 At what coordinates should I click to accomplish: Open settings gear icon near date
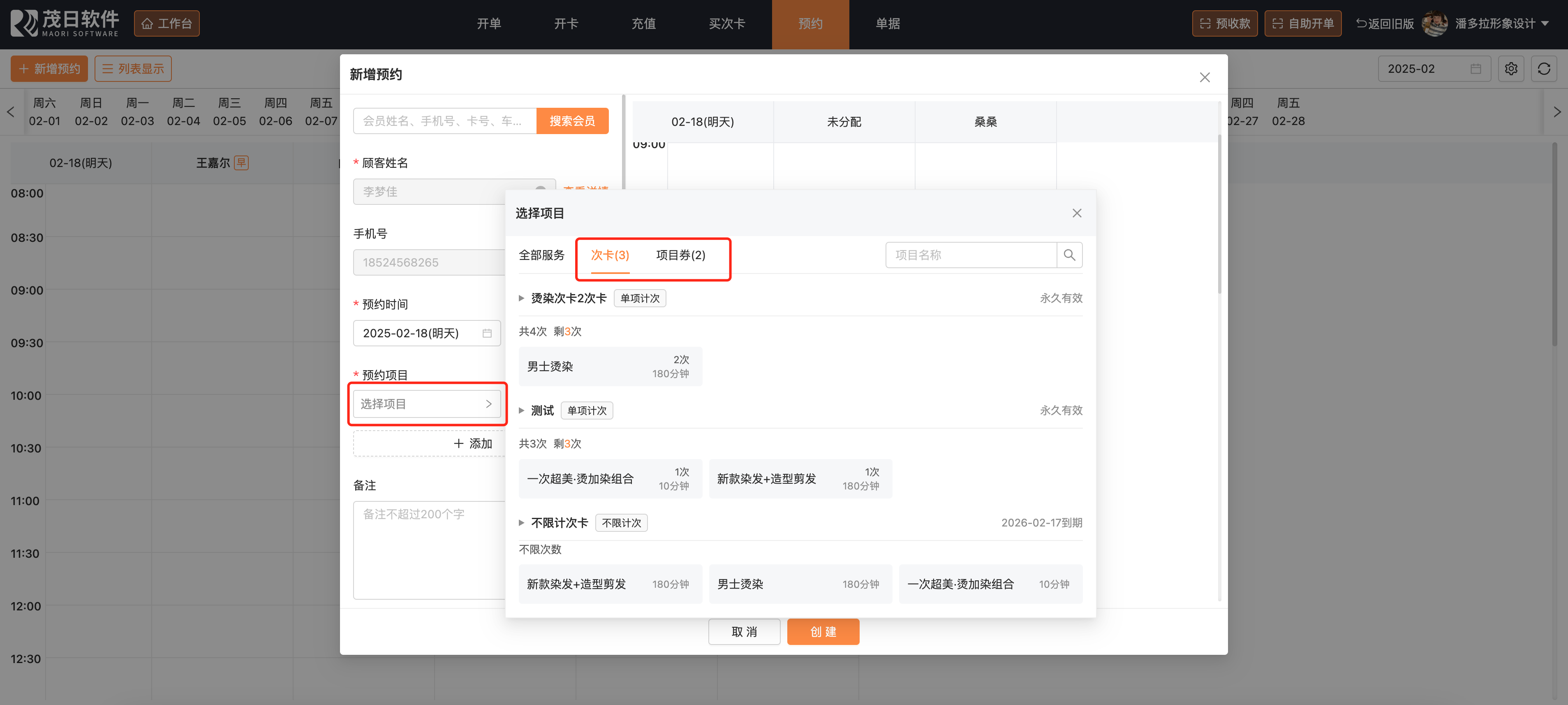click(x=1511, y=69)
